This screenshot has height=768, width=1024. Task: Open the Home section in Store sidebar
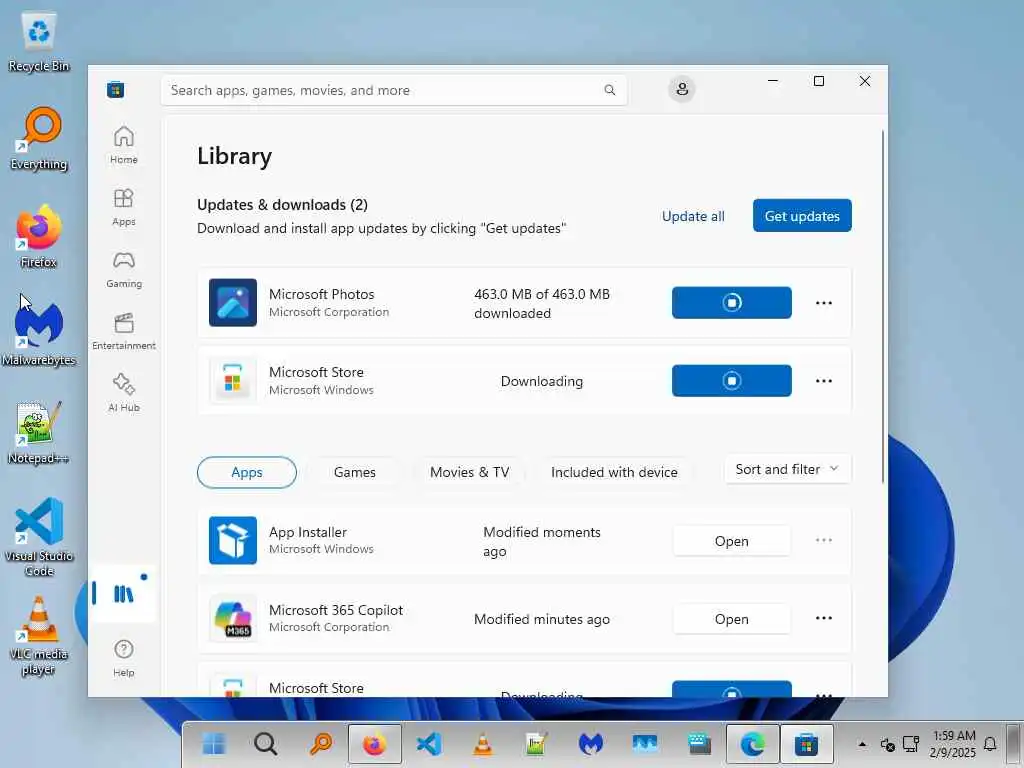click(x=123, y=145)
